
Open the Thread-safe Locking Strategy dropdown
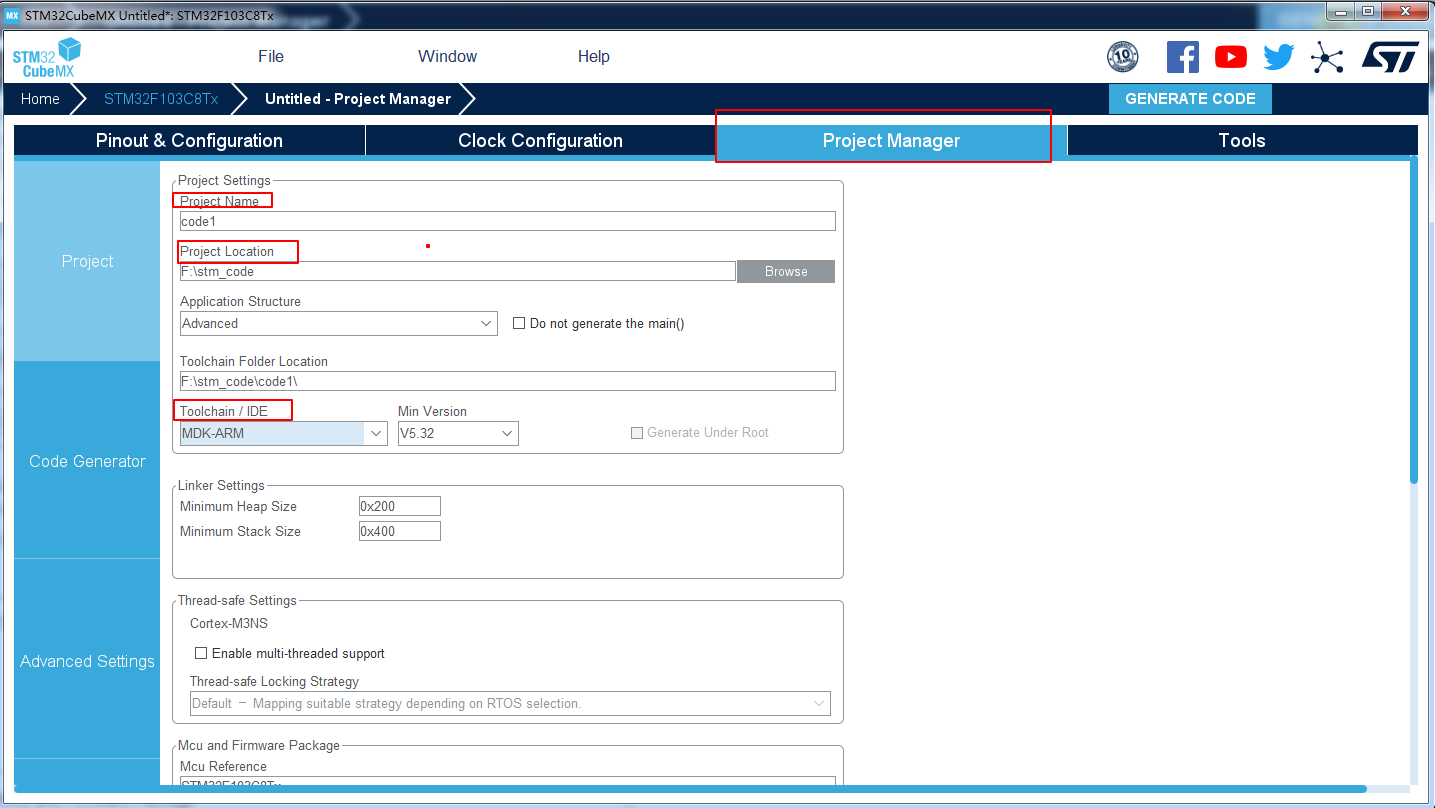point(510,704)
